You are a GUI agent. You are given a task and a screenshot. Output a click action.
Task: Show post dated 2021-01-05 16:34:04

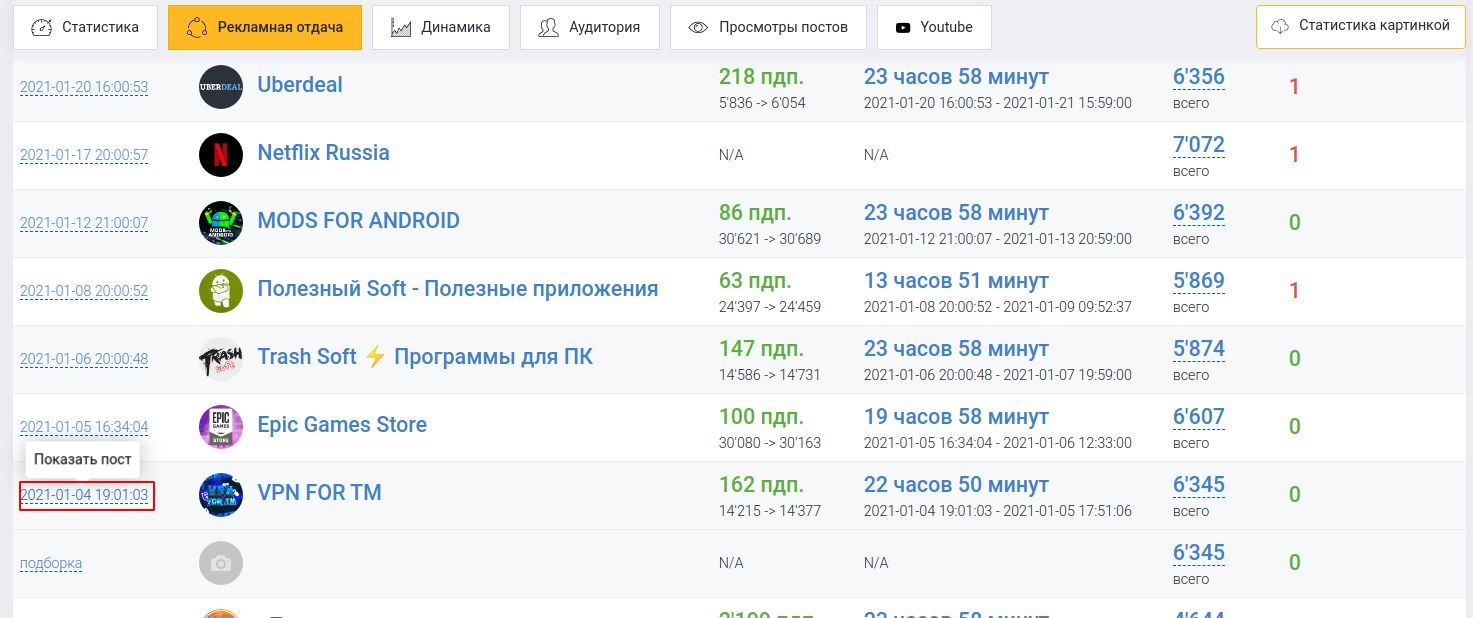(84, 427)
